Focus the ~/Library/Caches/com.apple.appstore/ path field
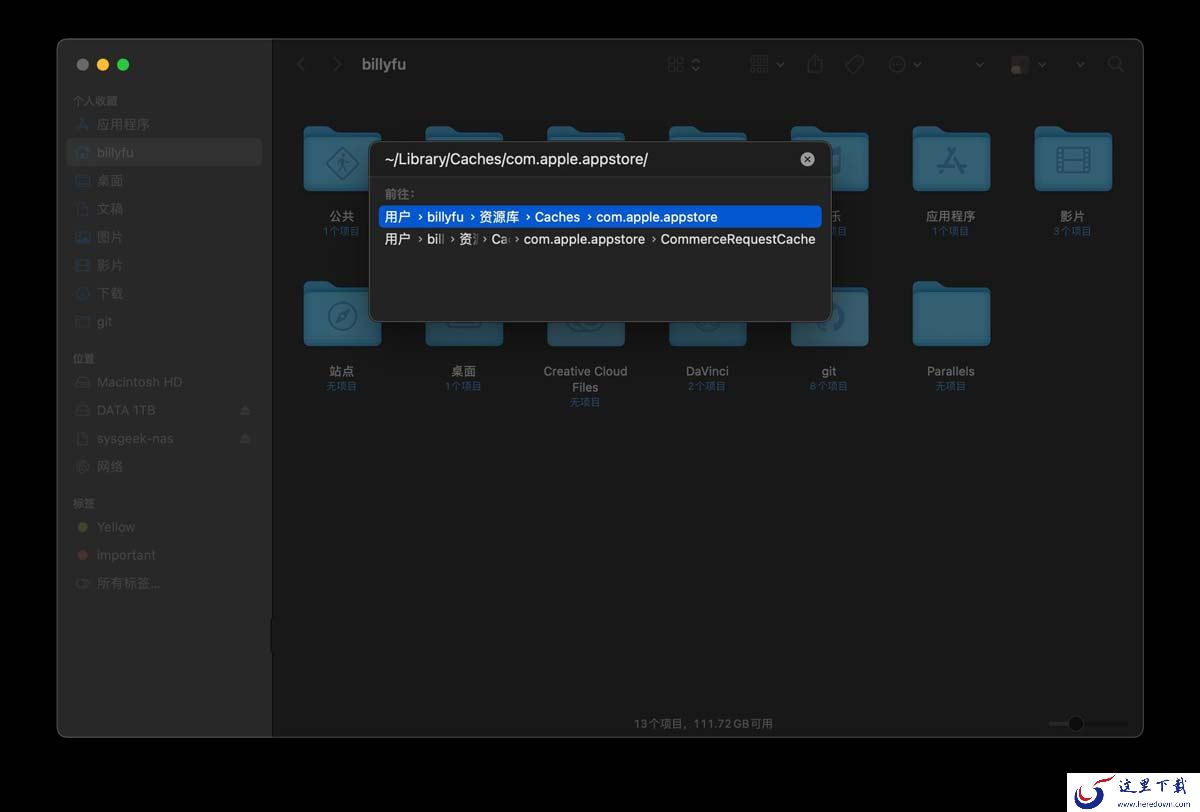This screenshot has height=812, width=1200. [x=588, y=159]
